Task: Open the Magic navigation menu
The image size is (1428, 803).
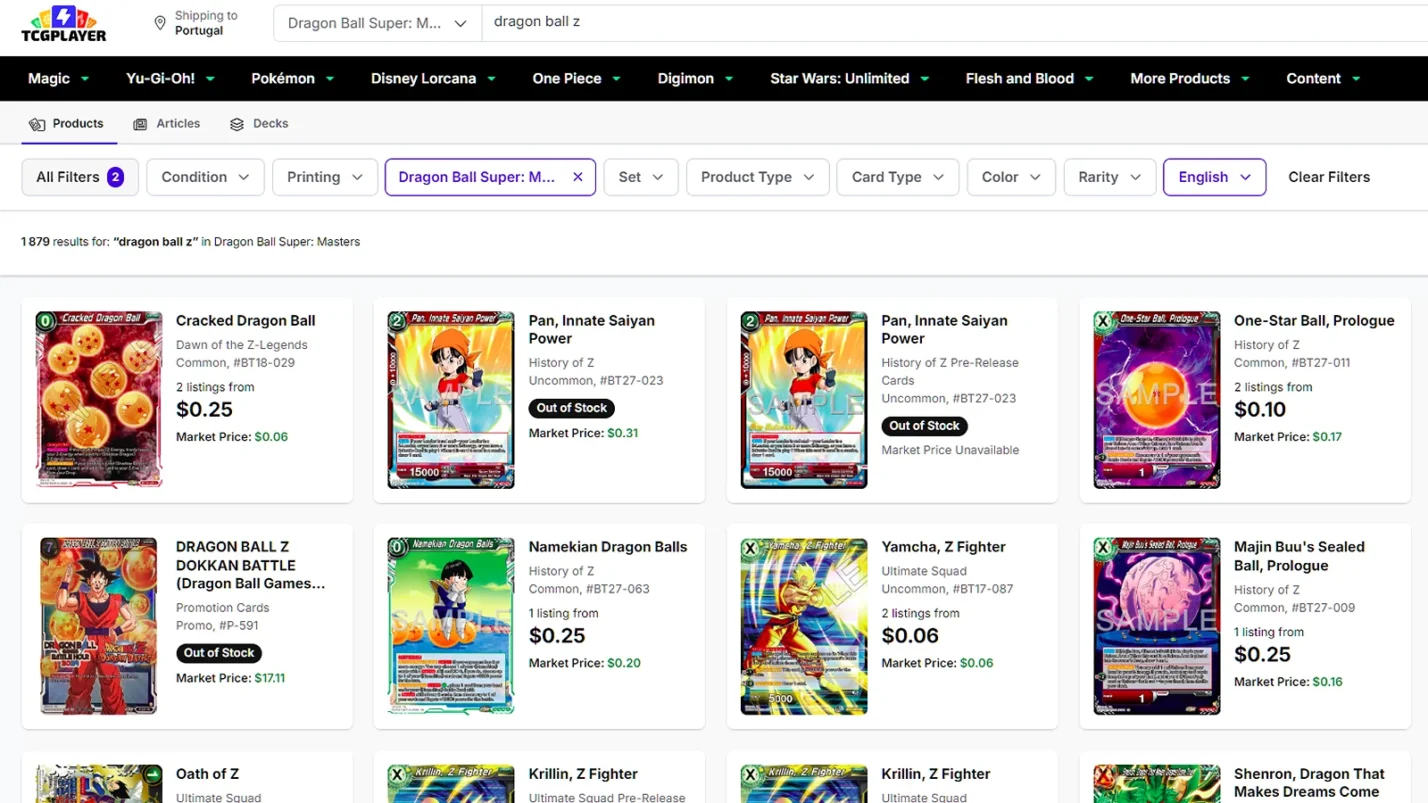Action: tap(59, 78)
